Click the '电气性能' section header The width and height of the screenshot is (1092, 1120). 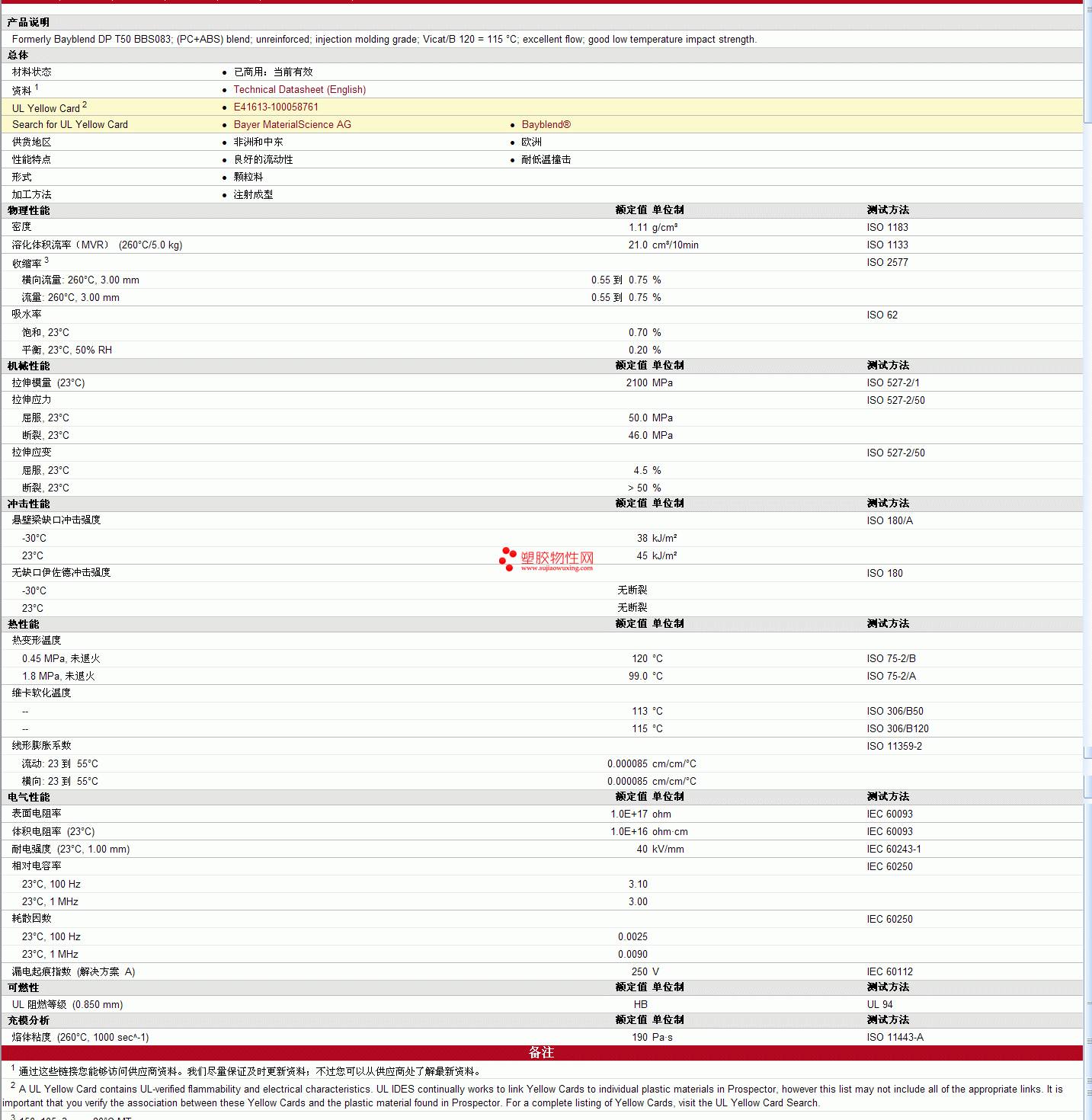tap(29, 798)
